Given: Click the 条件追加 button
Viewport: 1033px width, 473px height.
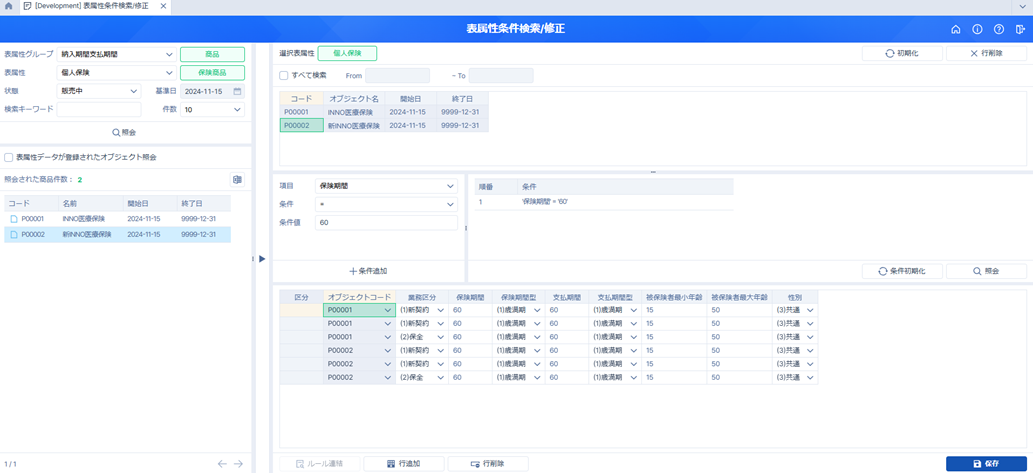Looking at the screenshot, I should coord(368,271).
